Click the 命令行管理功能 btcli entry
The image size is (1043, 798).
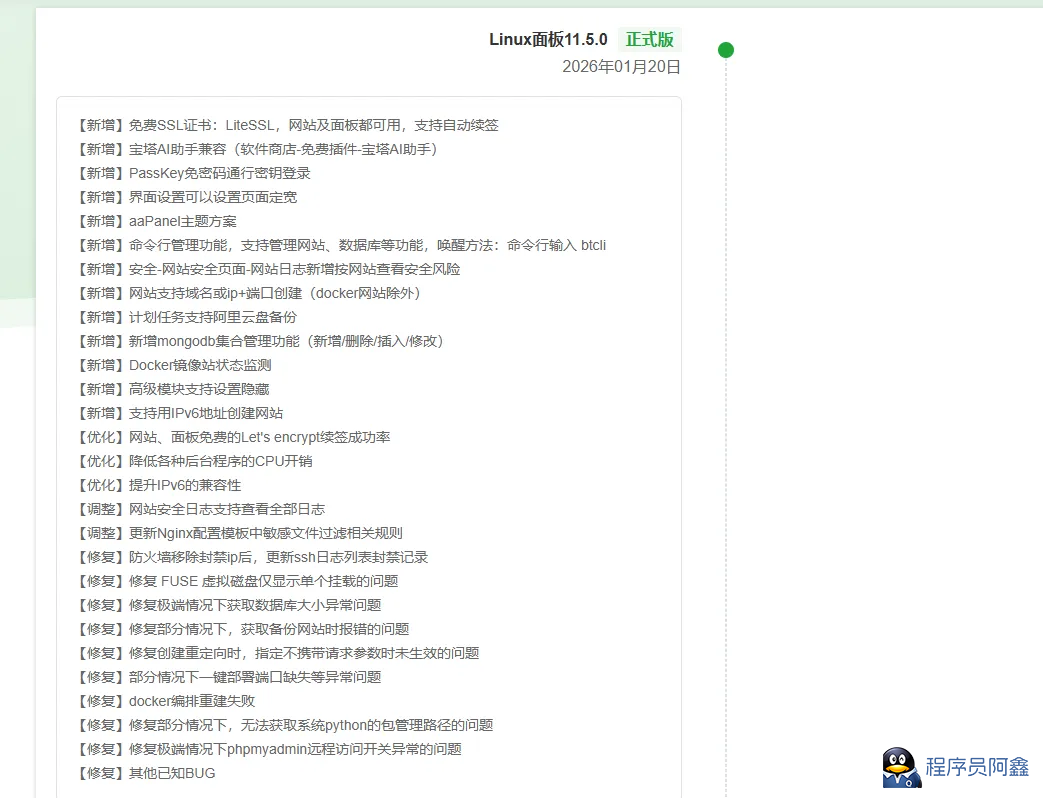(340, 245)
